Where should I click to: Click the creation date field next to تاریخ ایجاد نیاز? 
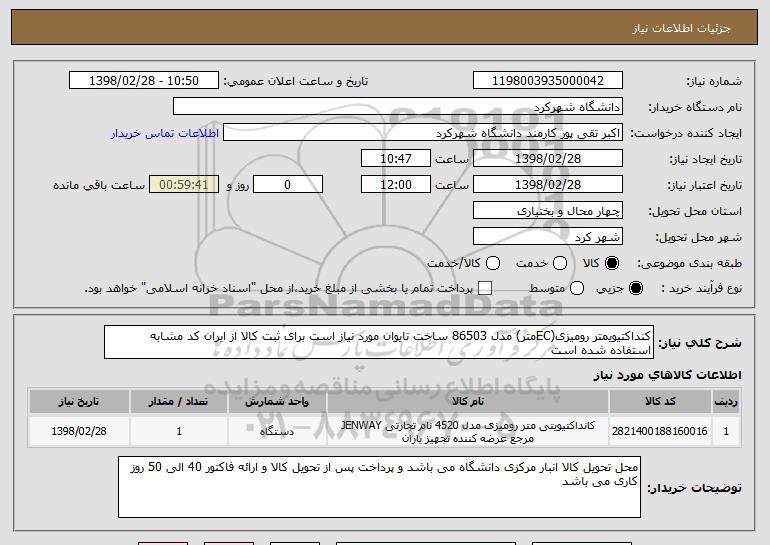(x=548, y=159)
